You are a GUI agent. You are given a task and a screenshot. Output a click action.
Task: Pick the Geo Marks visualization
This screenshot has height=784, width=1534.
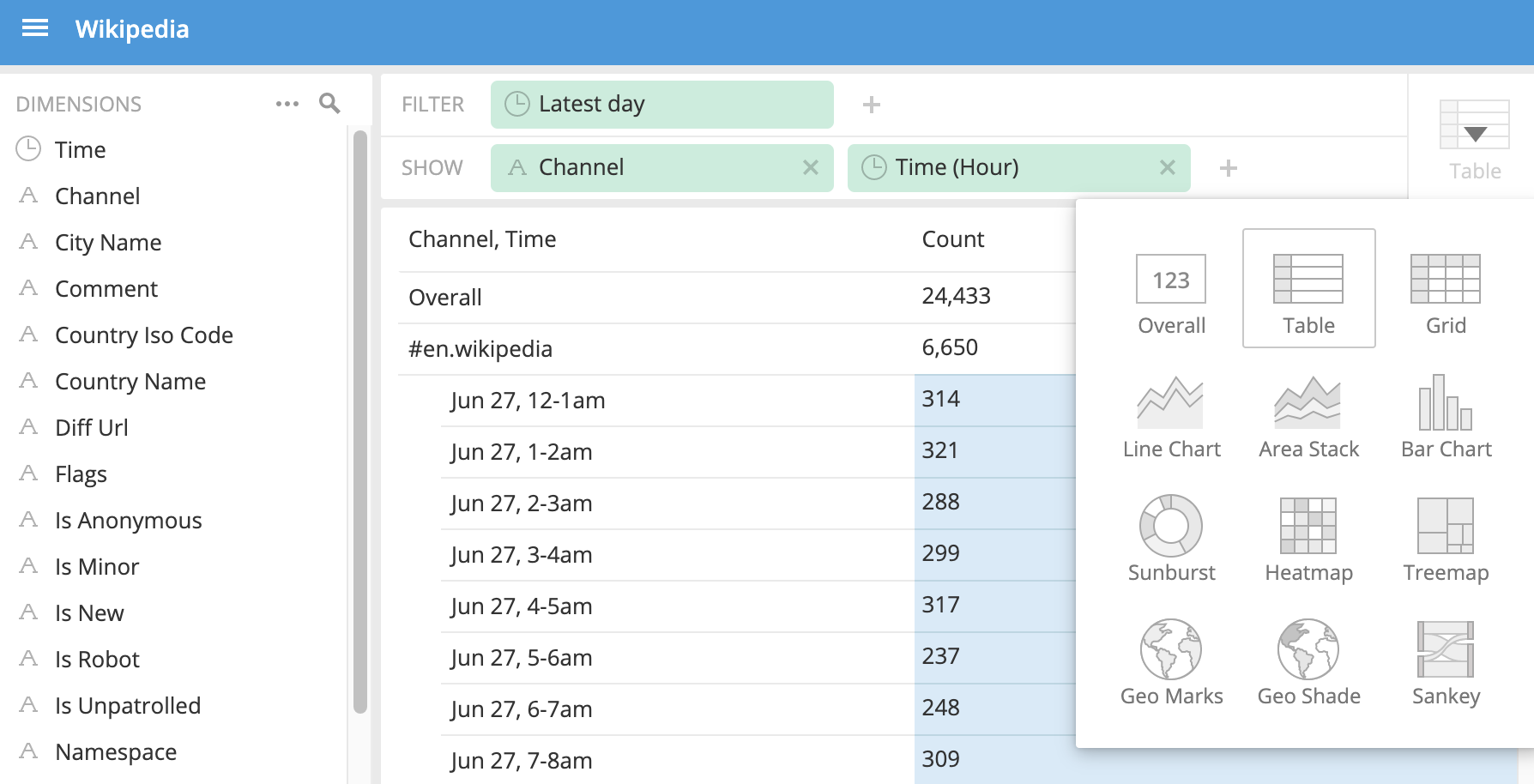tap(1171, 665)
